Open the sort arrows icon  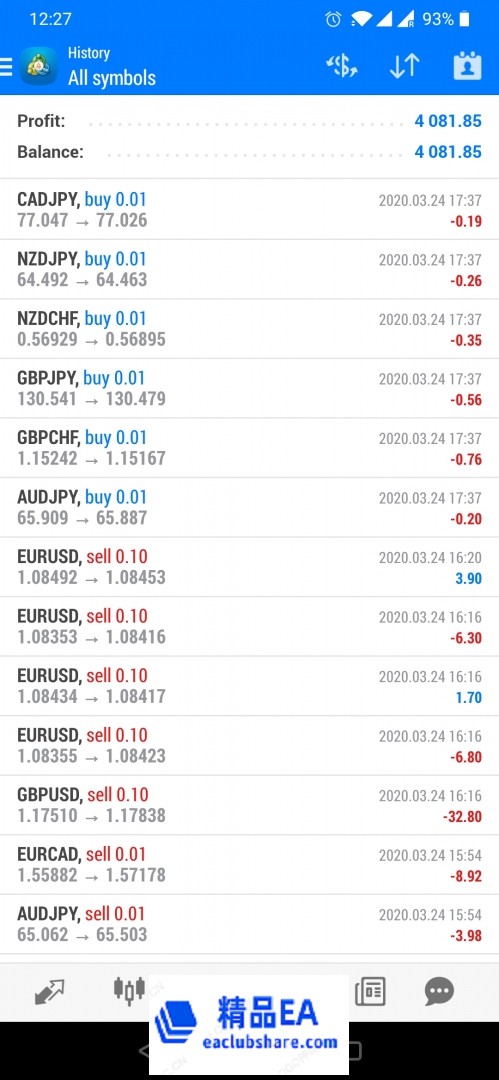(x=405, y=66)
